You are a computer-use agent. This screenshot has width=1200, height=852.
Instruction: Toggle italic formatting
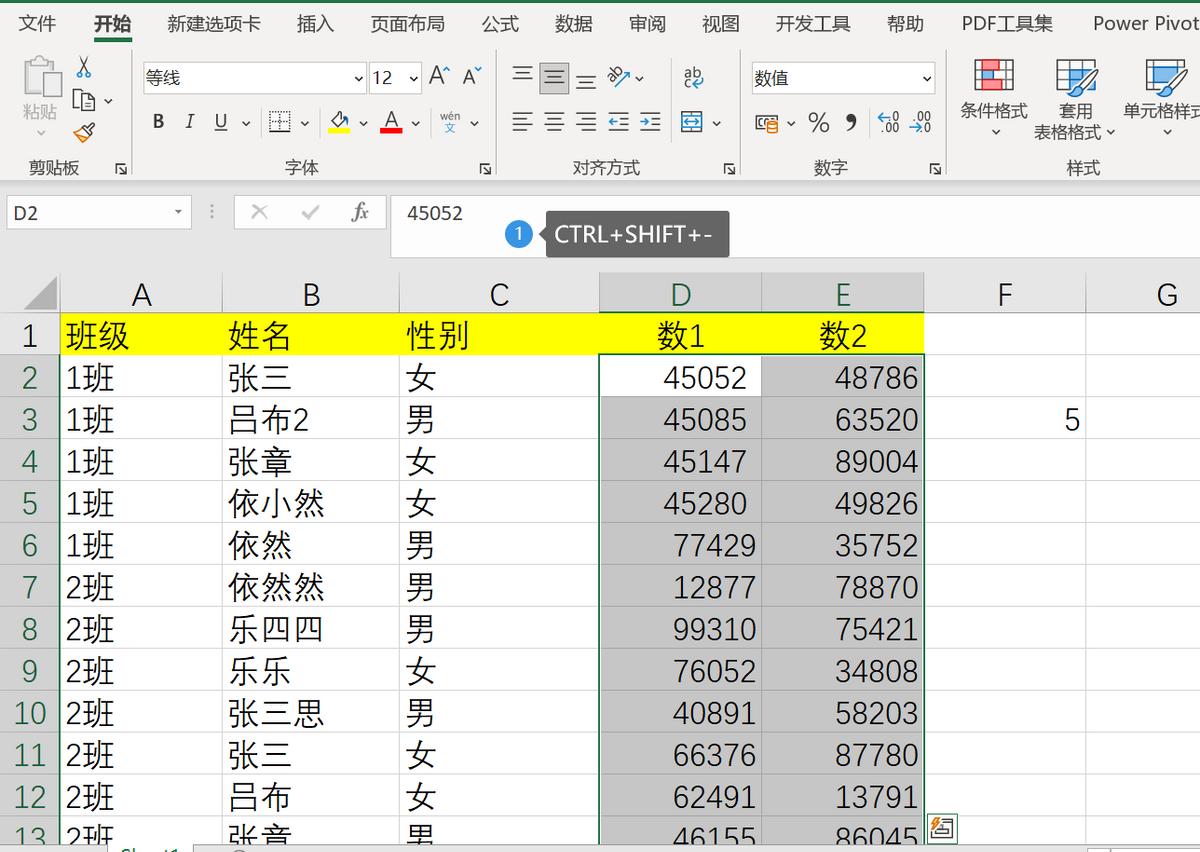click(x=188, y=121)
